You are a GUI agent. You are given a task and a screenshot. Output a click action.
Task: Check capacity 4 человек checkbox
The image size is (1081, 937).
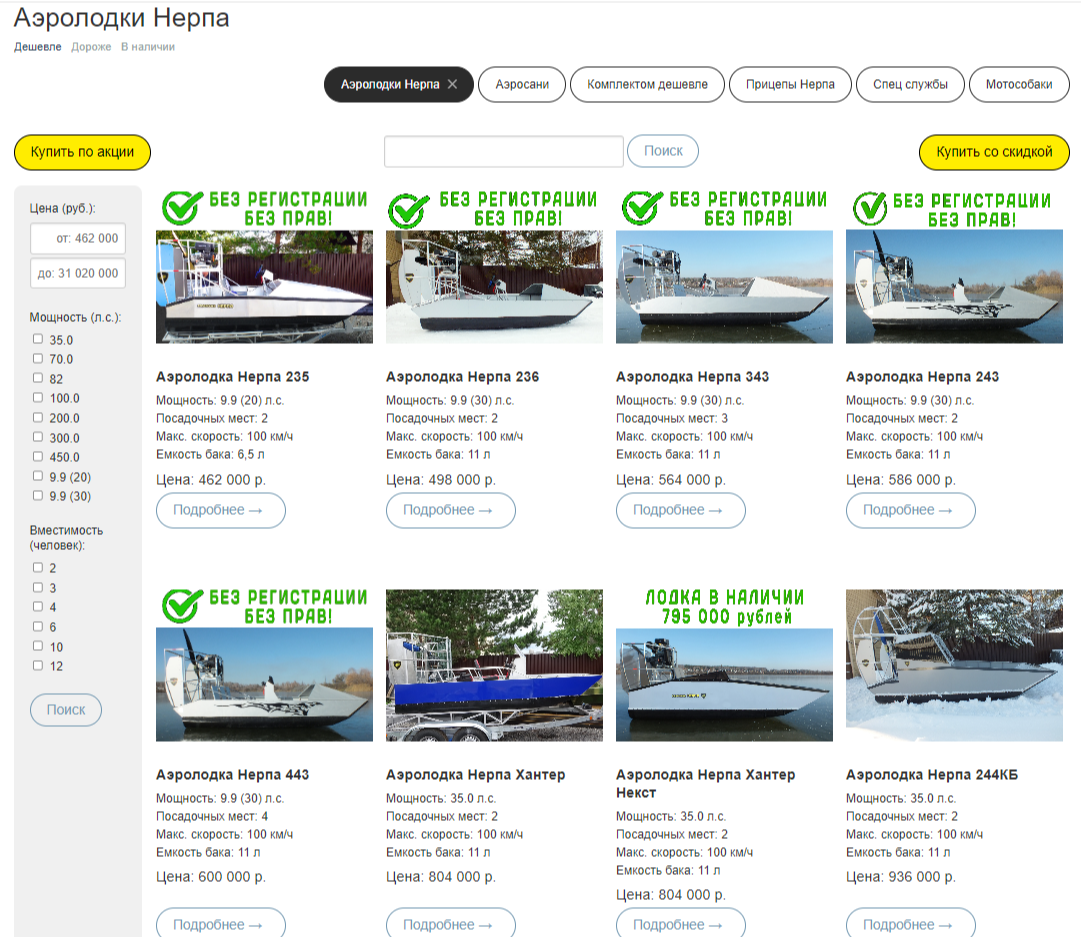(38, 607)
